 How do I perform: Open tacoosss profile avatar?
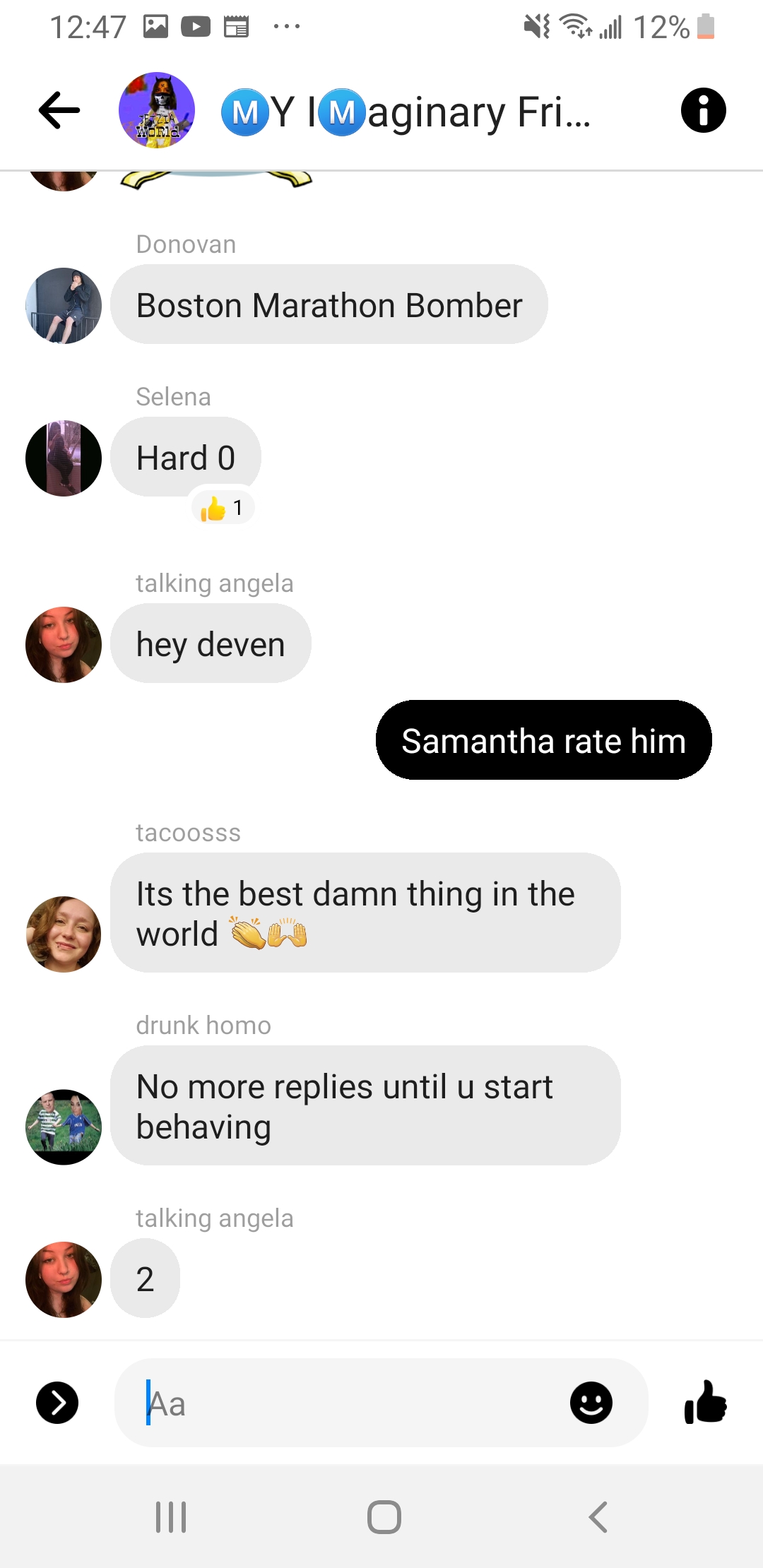(x=64, y=934)
